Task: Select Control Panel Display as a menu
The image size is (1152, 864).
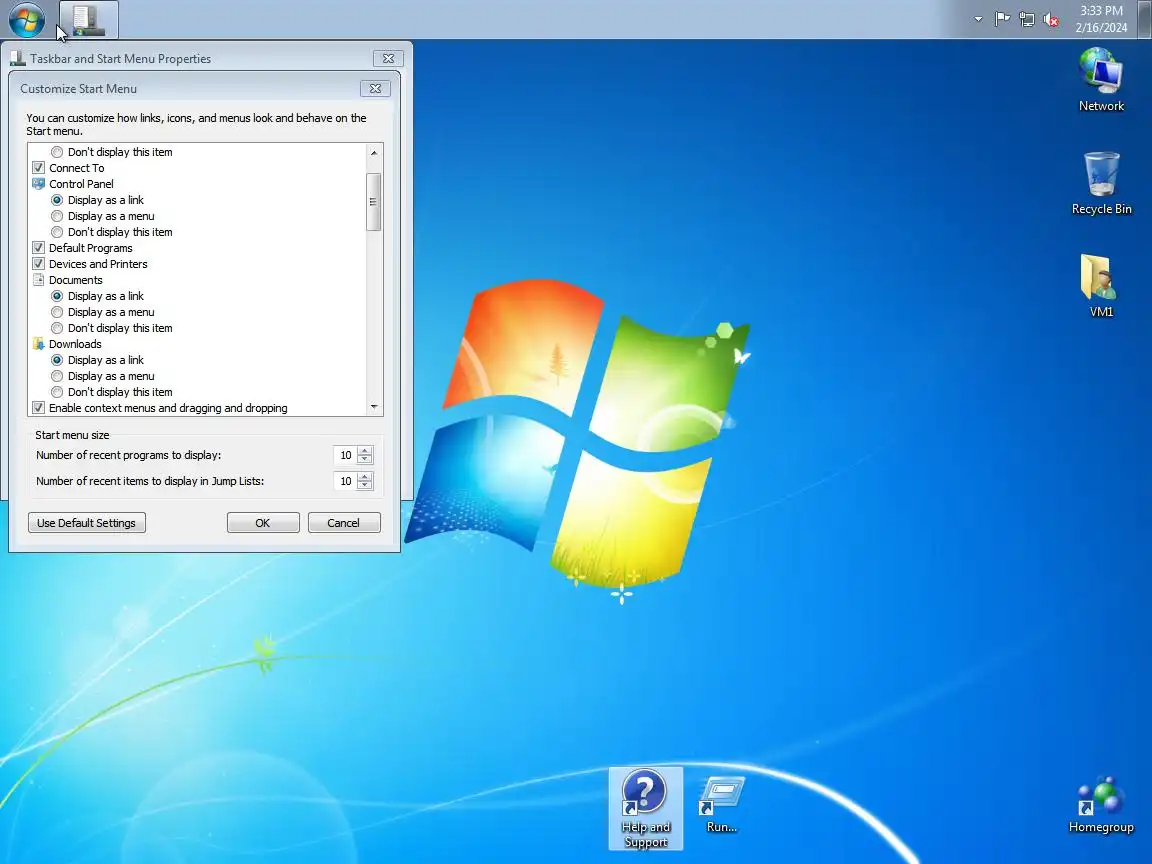Action: coord(57,216)
